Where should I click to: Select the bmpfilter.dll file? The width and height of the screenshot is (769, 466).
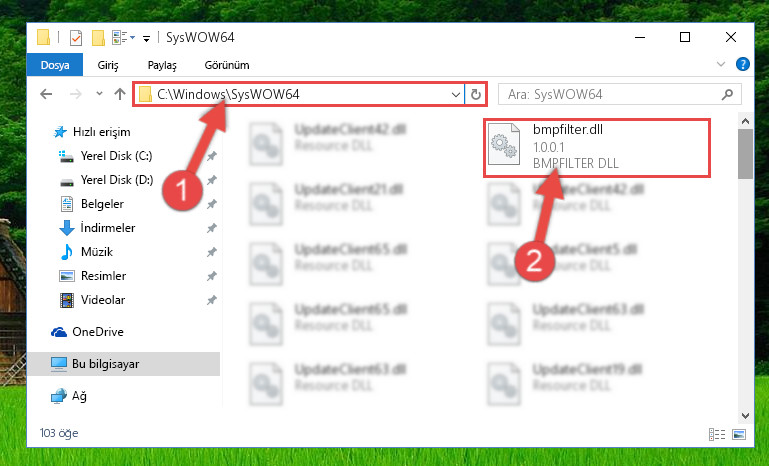coord(597,148)
